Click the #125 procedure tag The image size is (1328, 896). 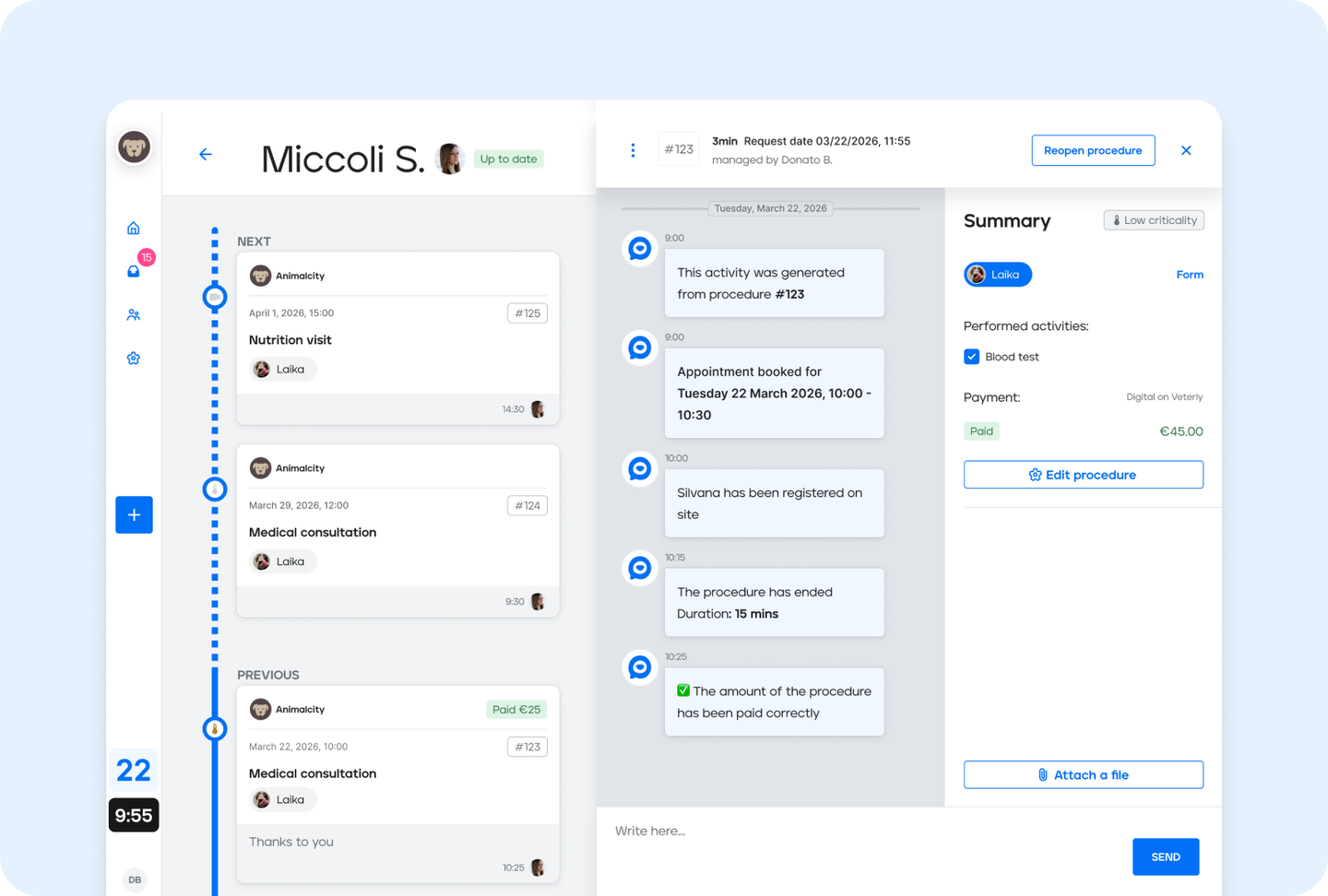click(528, 313)
